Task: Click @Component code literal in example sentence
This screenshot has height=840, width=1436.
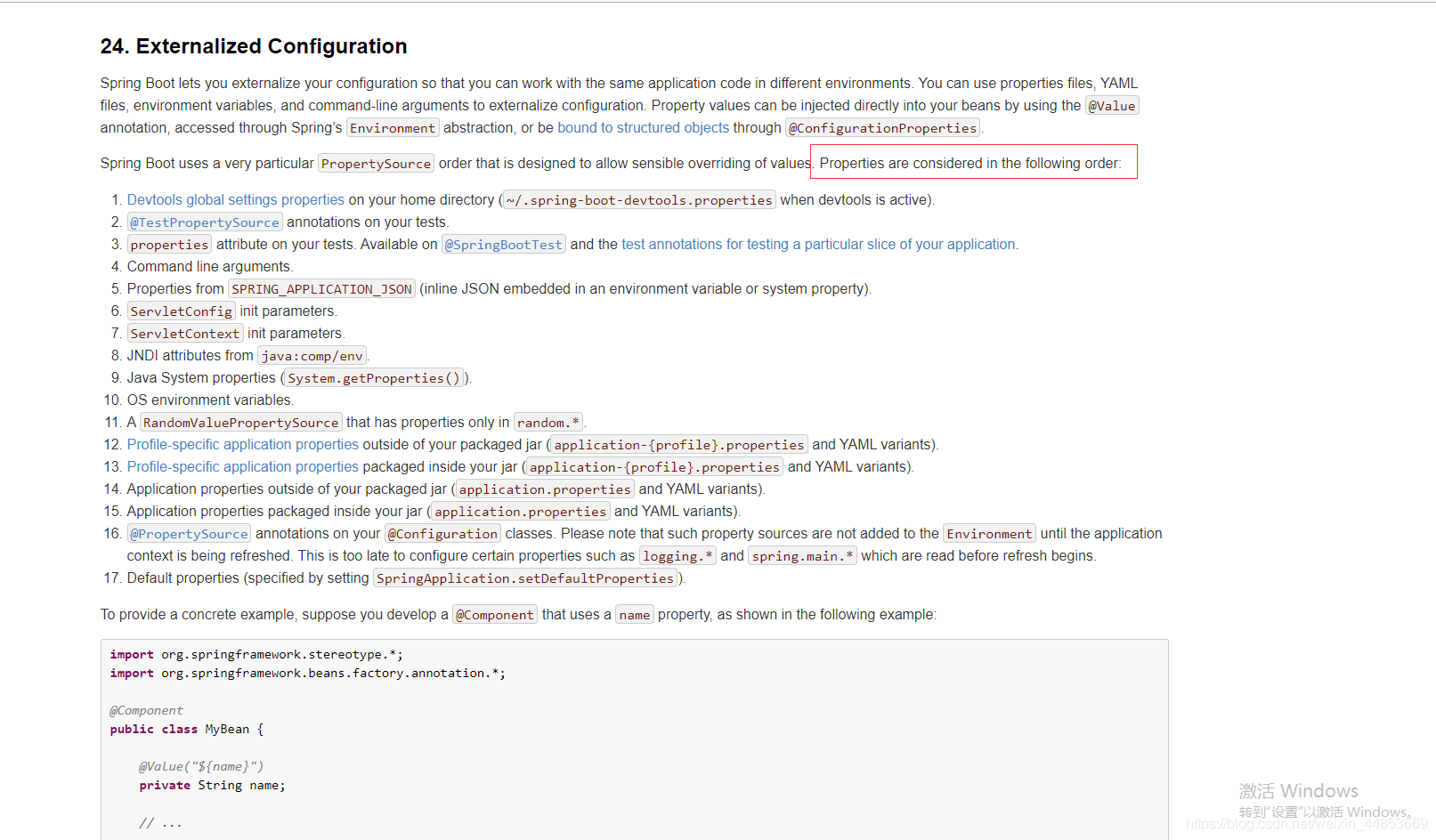Action: (x=495, y=615)
